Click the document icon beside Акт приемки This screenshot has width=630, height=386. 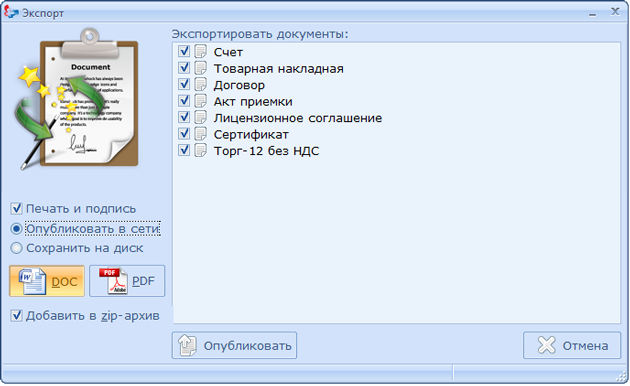click(x=200, y=101)
